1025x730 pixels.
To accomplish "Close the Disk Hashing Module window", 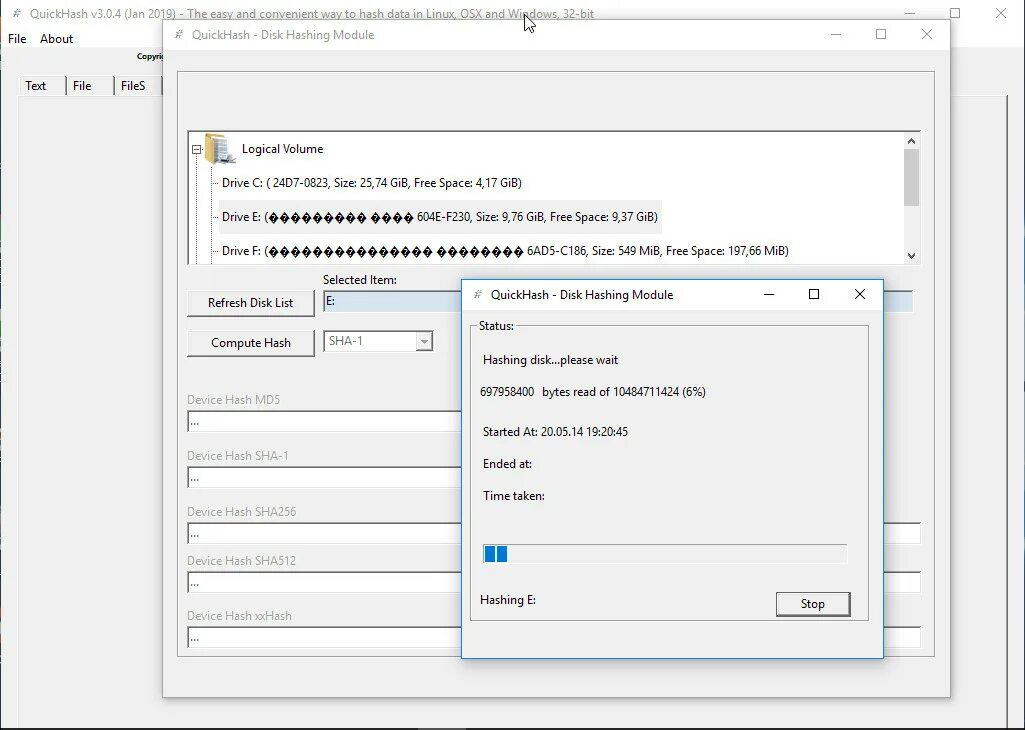I will [x=926, y=35].
